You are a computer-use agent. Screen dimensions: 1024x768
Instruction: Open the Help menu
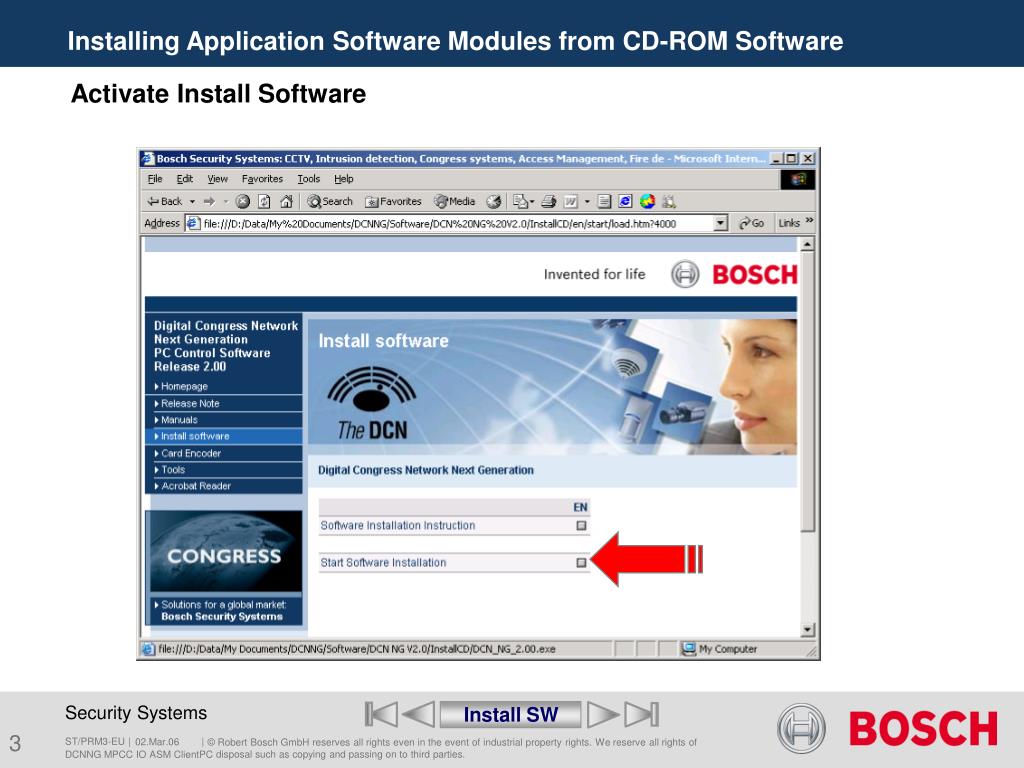click(344, 179)
